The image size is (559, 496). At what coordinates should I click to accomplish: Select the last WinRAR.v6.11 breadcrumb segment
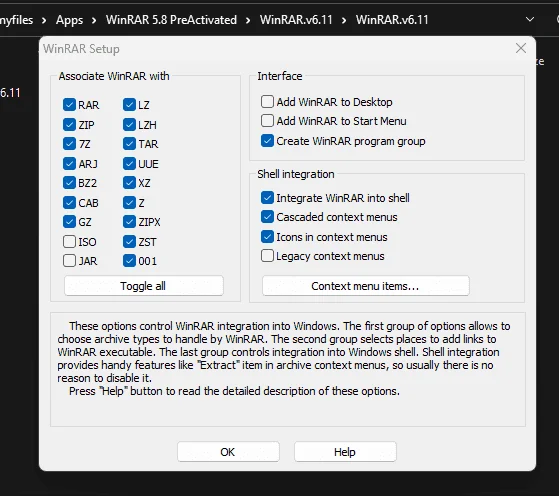tap(392, 20)
